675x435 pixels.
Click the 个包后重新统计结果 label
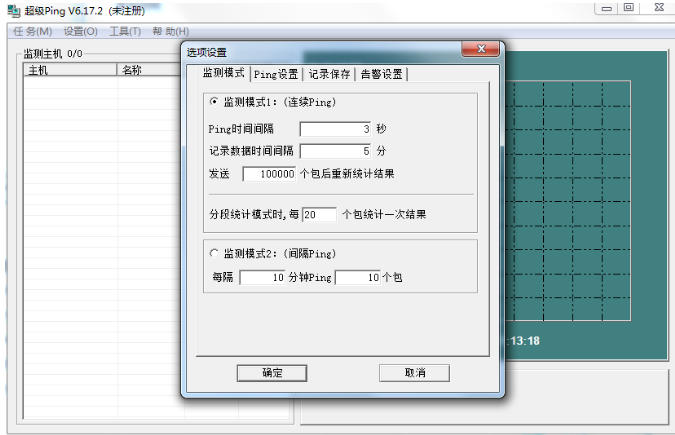(x=347, y=174)
